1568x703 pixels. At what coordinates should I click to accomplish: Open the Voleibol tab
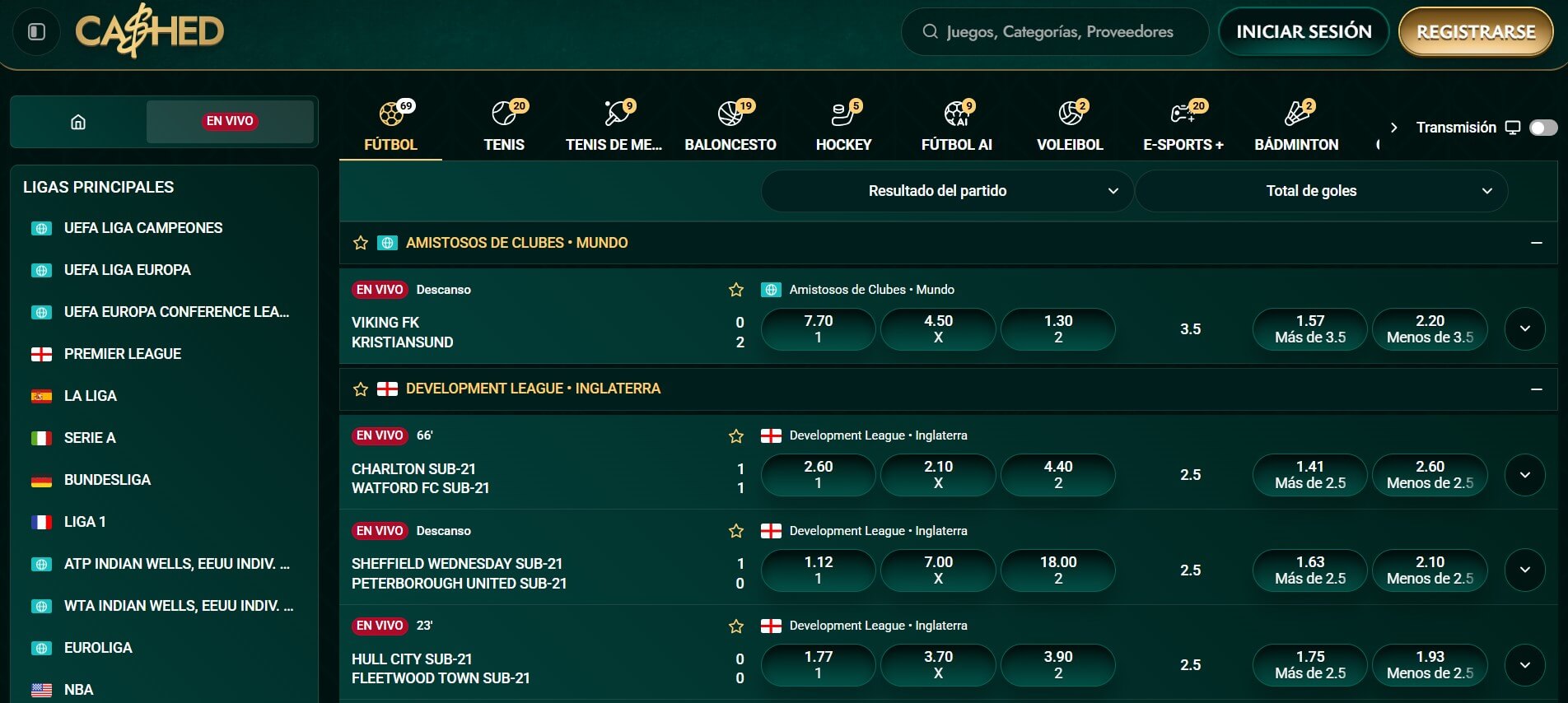(x=1070, y=126)
